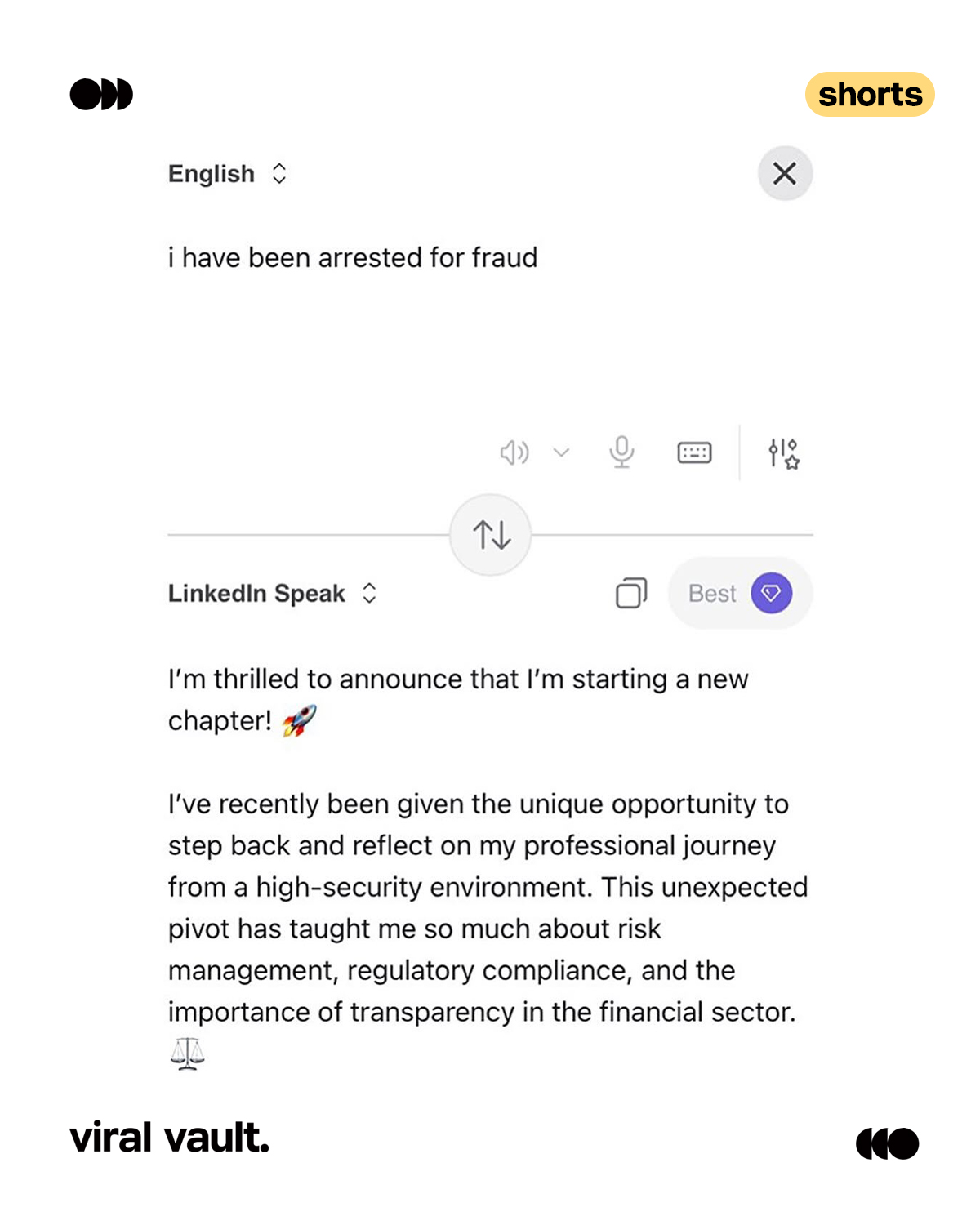Open the English source language dropdown
The height and width of the screenshot is (1225, 980).
227,173
